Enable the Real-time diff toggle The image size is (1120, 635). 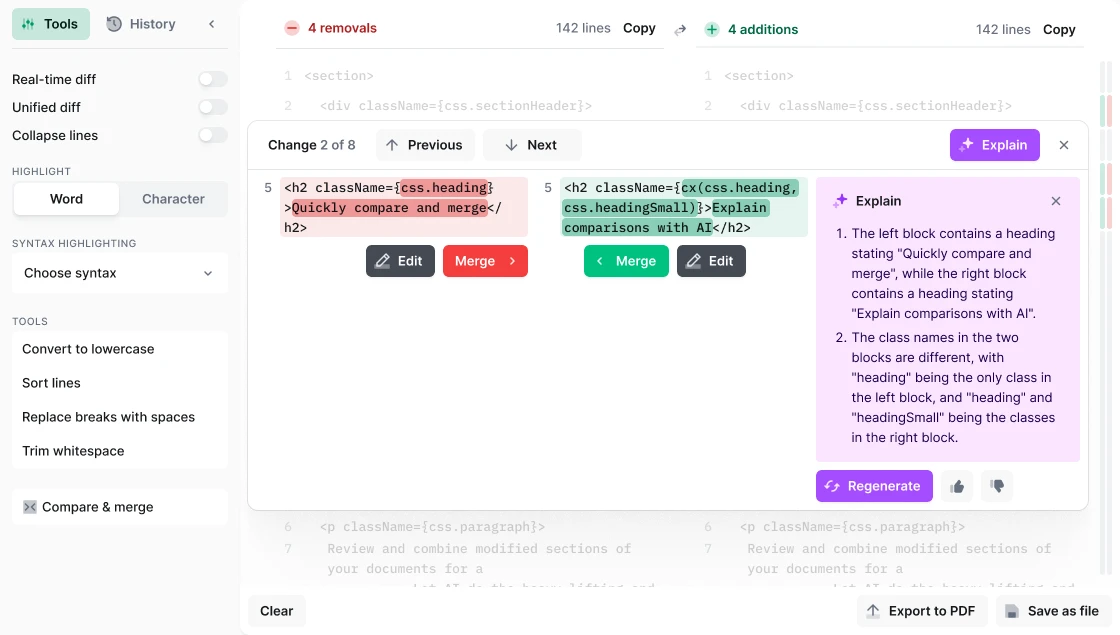[x=213, y=79]
